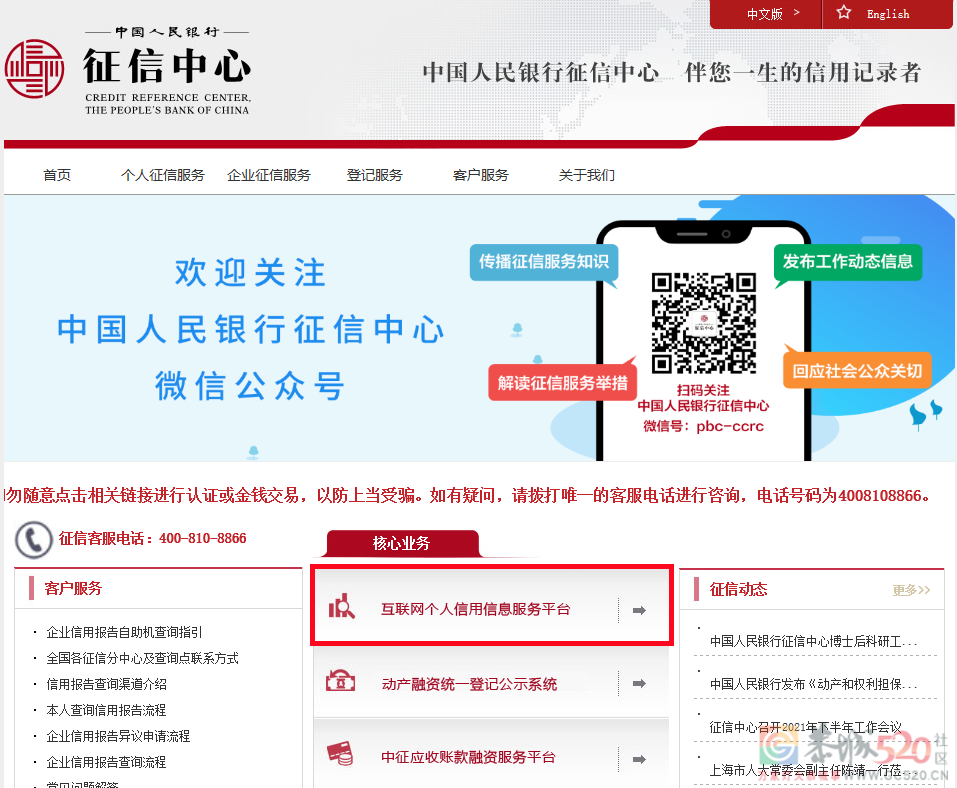
Task: Open the 客户服务 navigation menu
Action: [481, 175]
